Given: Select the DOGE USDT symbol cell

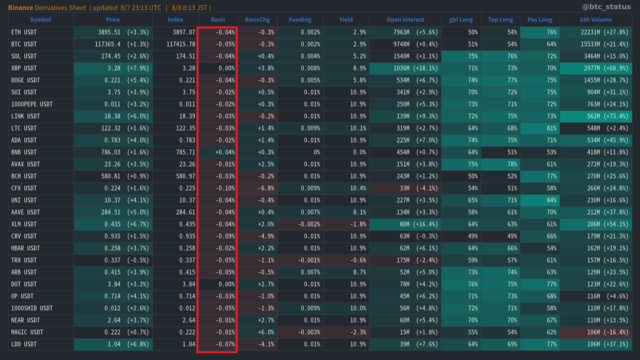Looking at the screenshot, I should click(x=41, y=80).
